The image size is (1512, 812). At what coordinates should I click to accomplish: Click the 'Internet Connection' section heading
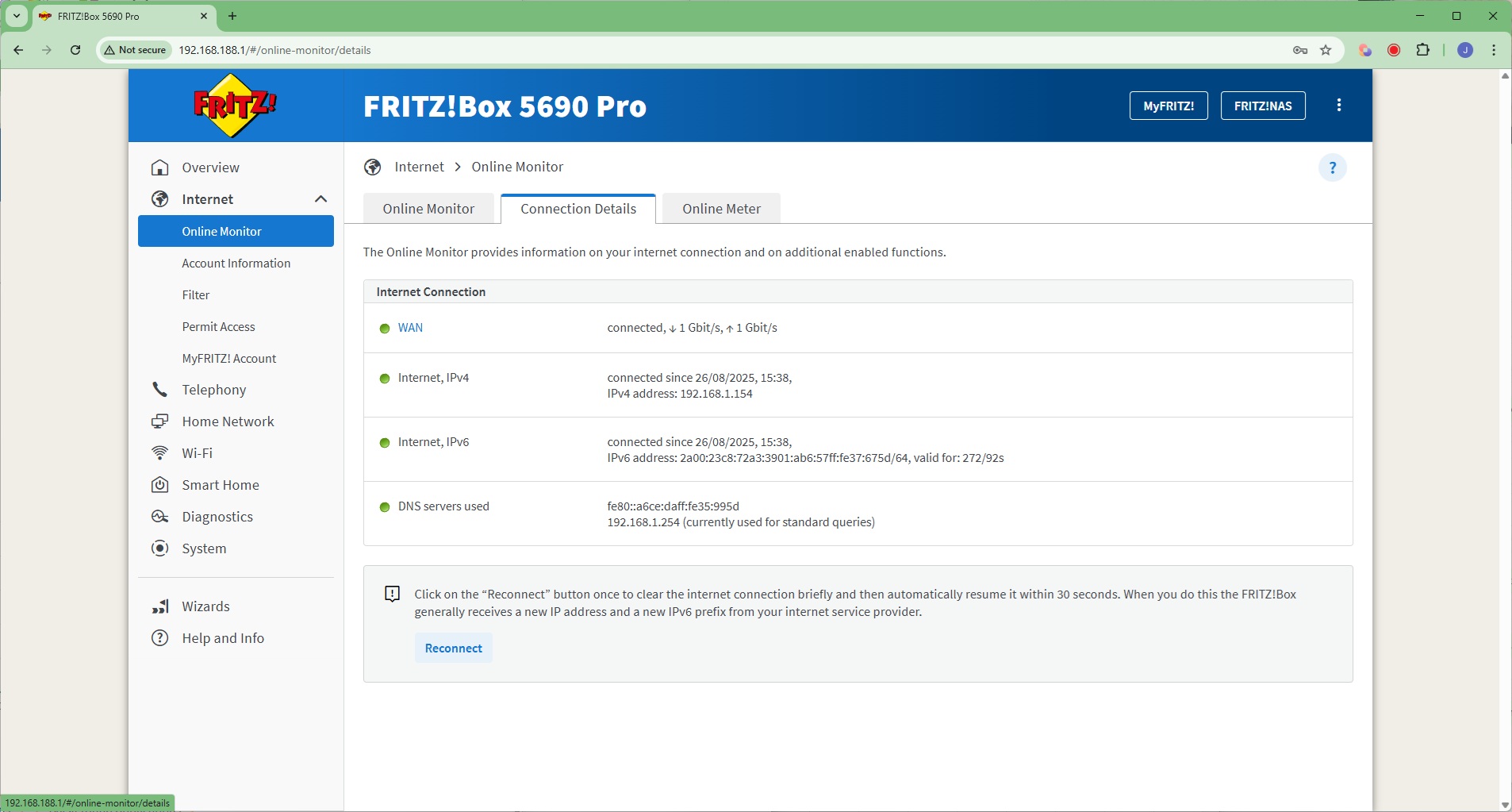click(x=431, y=292)
